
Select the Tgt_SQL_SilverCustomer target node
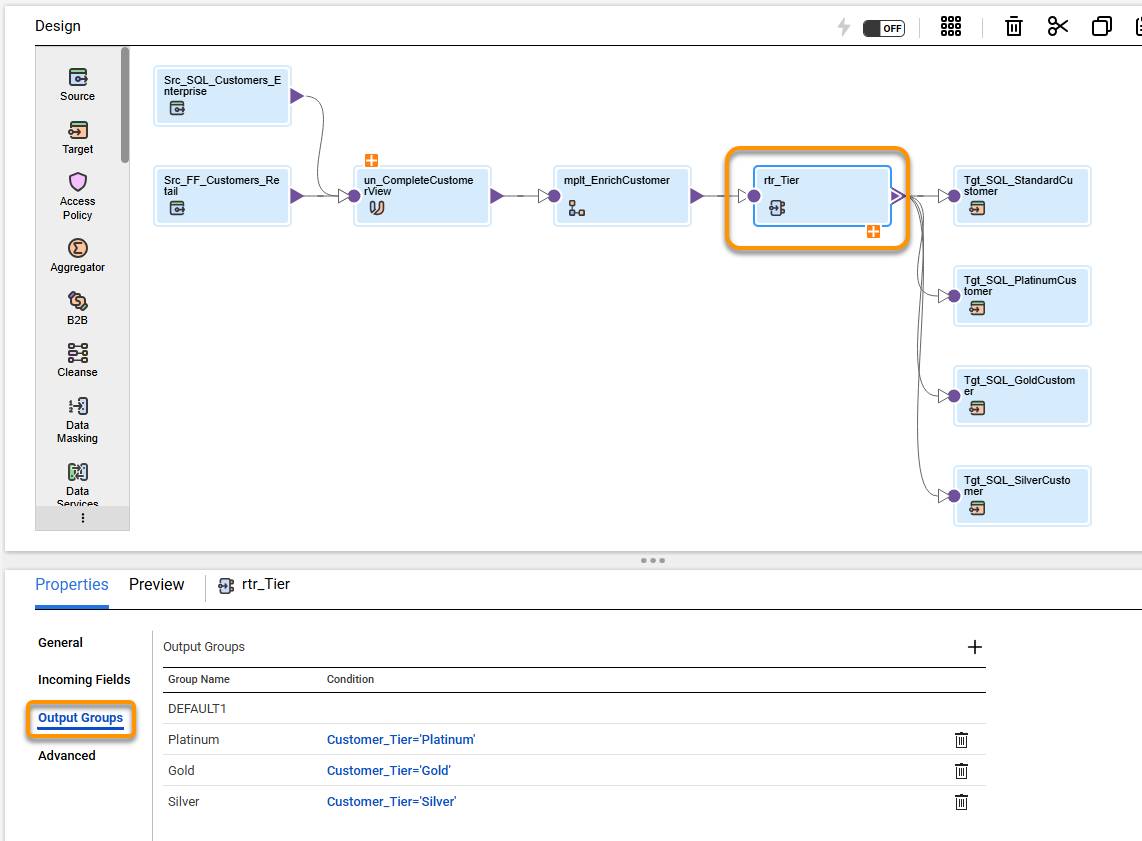pyautogui.click(x=1022, y=496)
